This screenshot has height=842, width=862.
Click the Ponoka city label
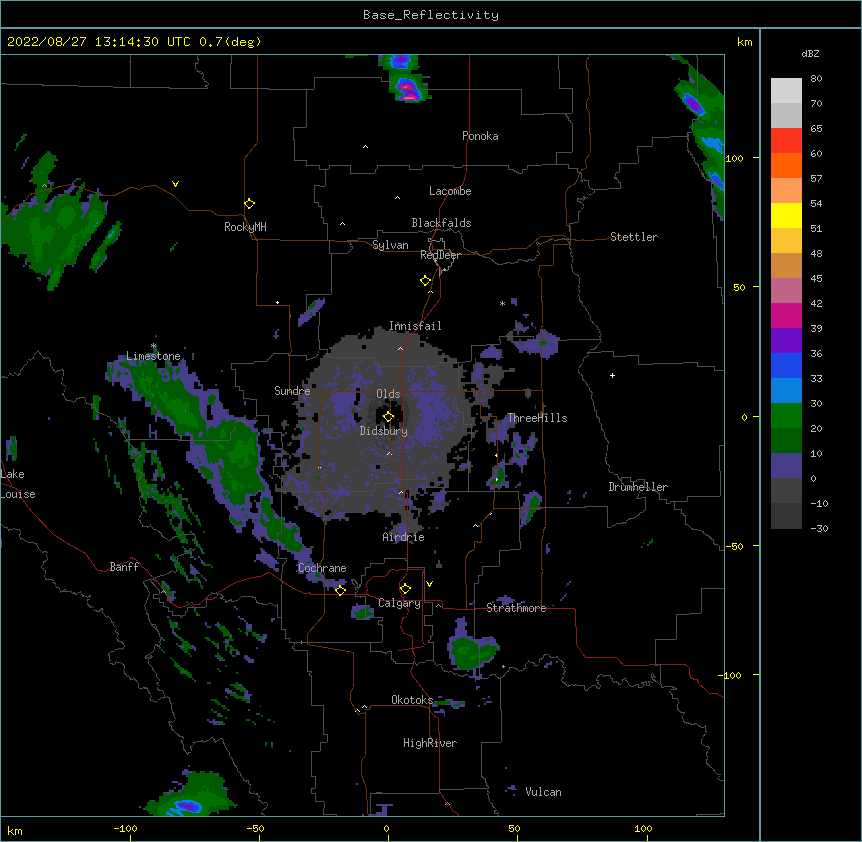[x=480, y=136]
